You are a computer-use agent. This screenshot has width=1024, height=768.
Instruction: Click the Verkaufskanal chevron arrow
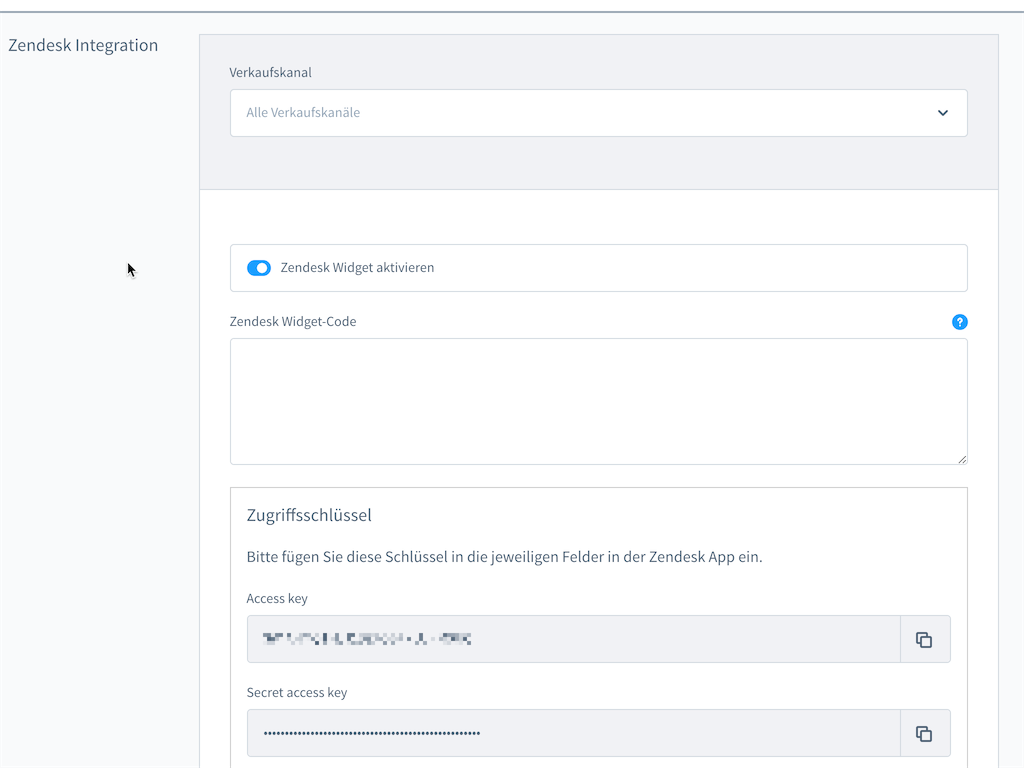click(x=942, y=113)
